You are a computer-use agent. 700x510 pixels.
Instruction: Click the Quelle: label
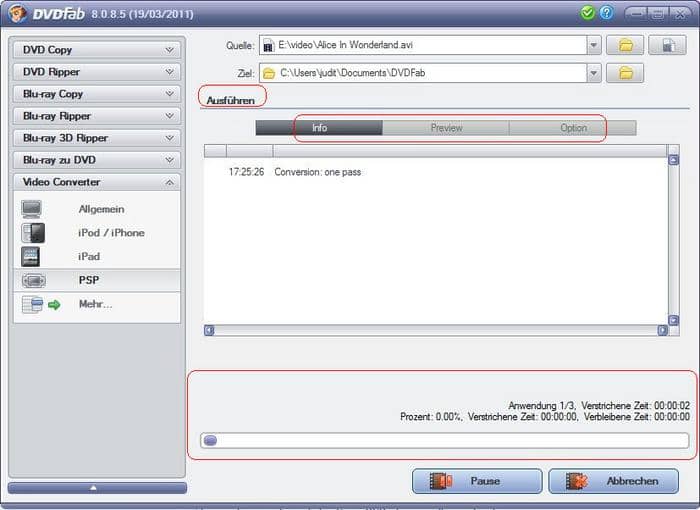click(240, 45)
